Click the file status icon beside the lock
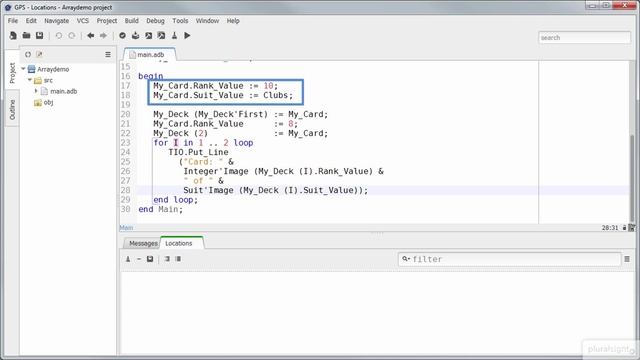This screenshot has height=360, width=640. [x=631, y=228]
